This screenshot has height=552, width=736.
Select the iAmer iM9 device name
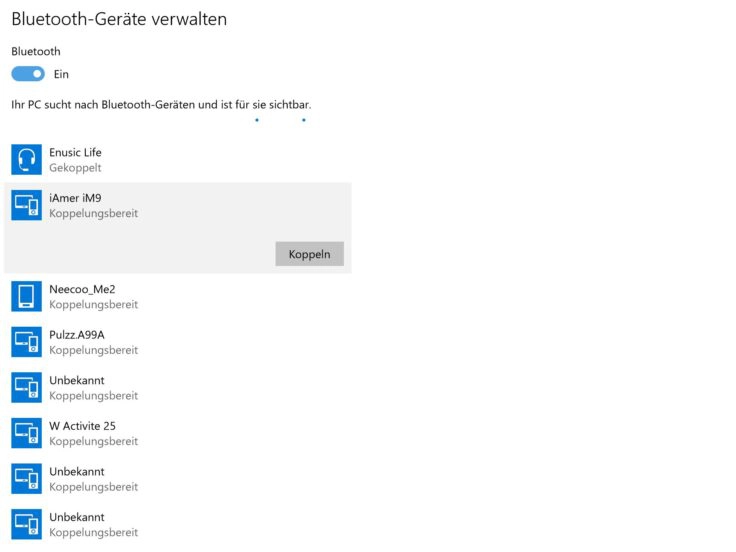tap(75, 198)
